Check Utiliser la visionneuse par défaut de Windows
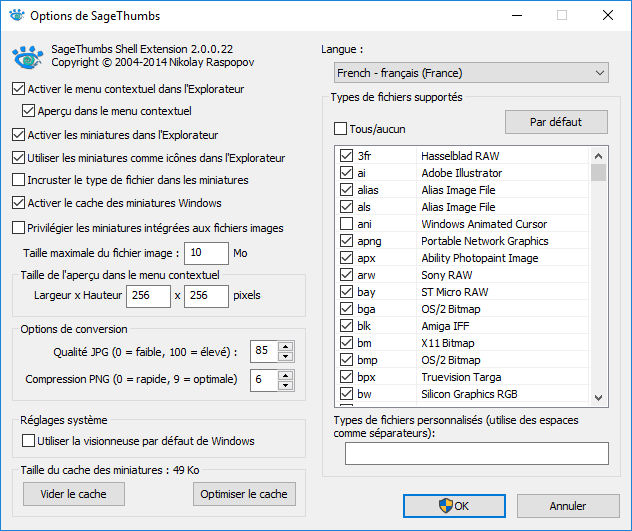Viewport: 632px width, 531px height. click(28, 441)
